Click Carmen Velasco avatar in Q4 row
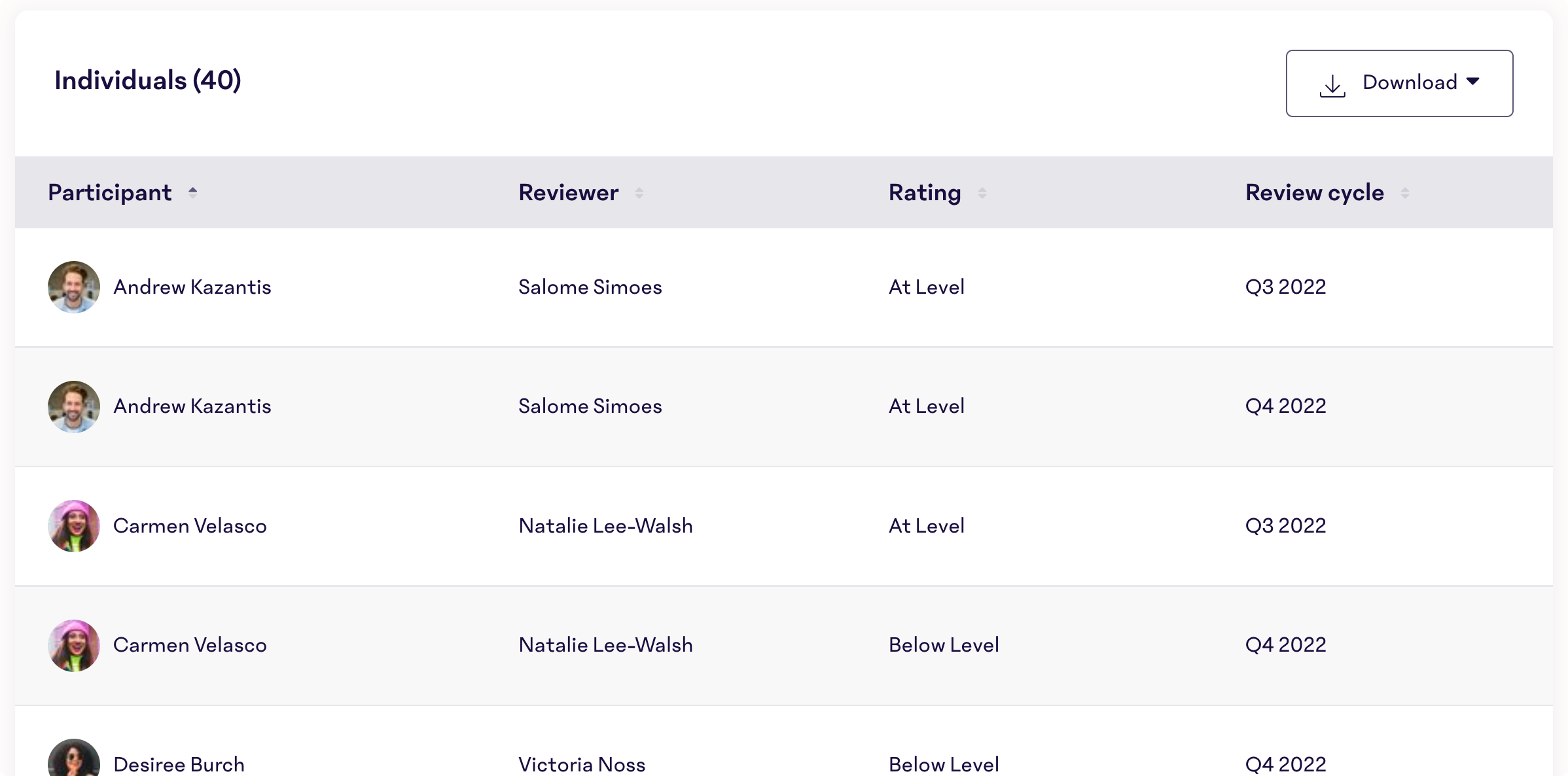This screenshot has height=776, width=1568. (74, 645)
